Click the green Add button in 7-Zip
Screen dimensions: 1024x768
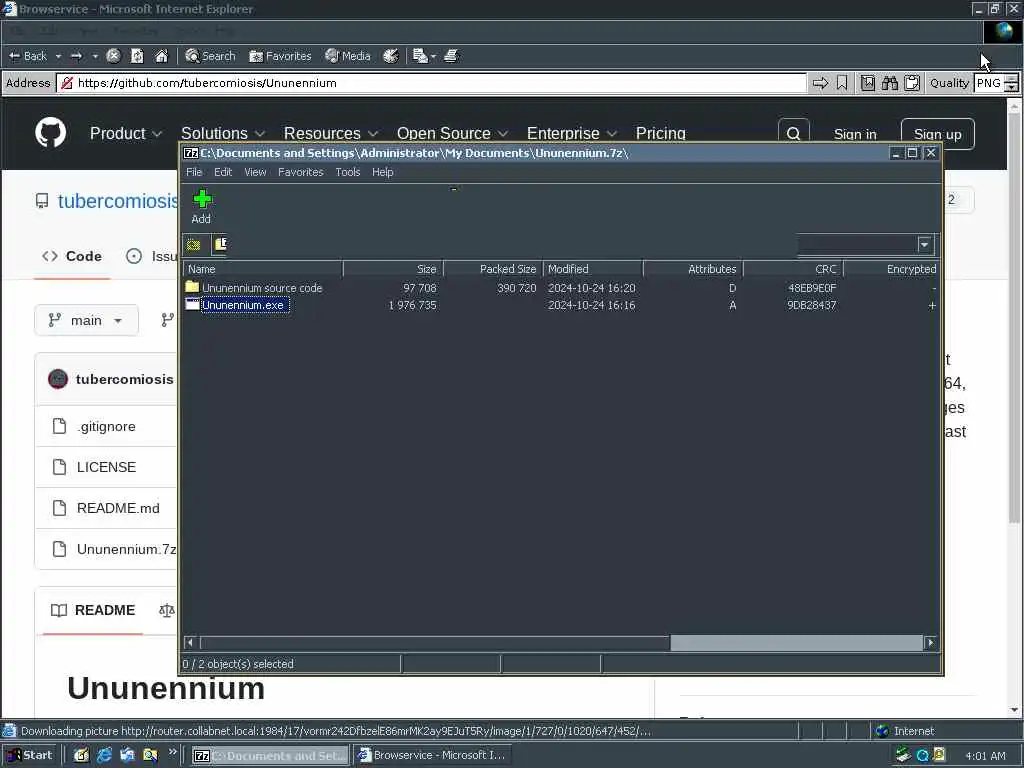pyautogui.click(x=202, y=206)
